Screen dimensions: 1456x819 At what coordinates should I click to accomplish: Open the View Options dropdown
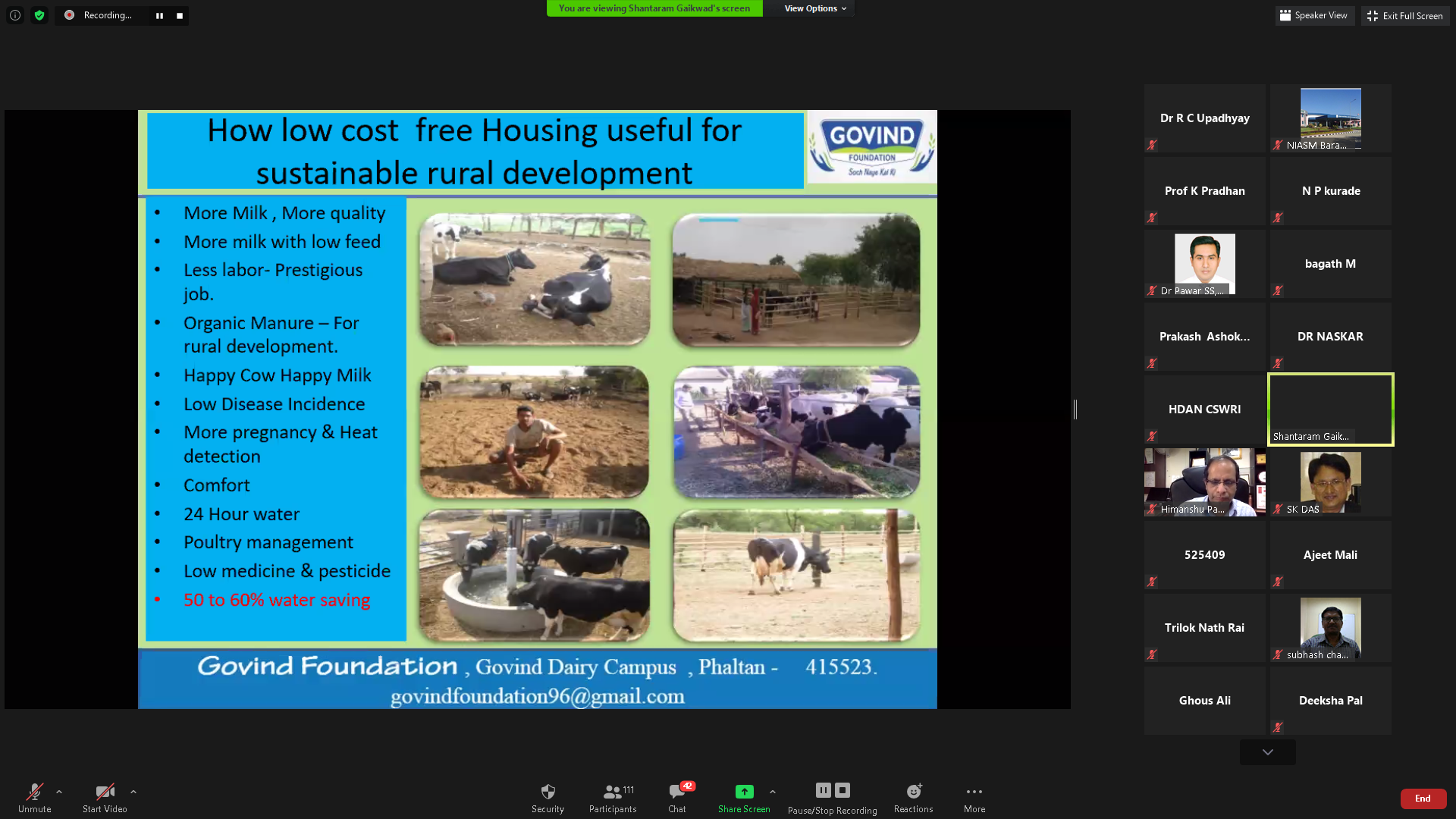pyautogui.click(x=815, y=8)
